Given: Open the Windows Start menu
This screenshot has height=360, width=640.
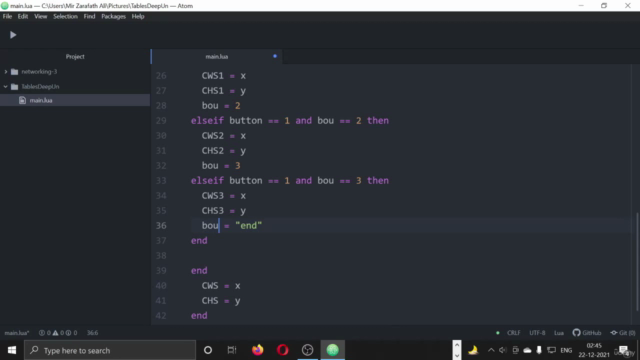Looking at the screenshot, I should pos(12,350).
